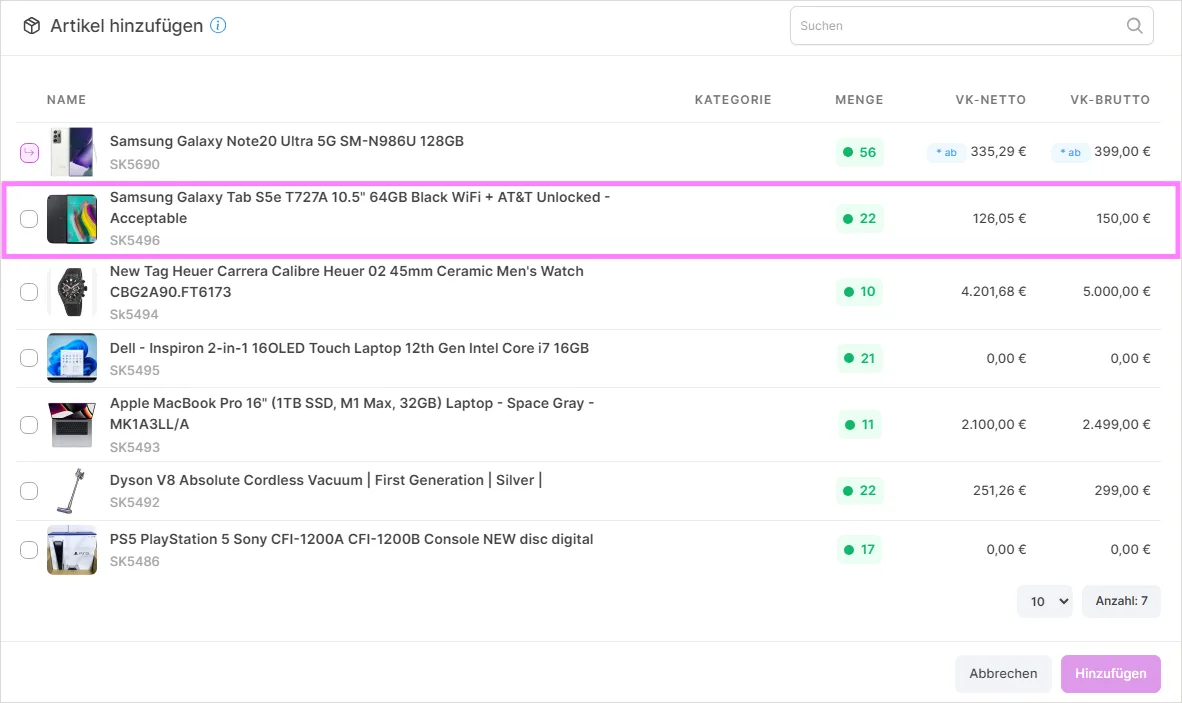This screenshot has height=703, width=1182.
Task: Click the NAME column header
Action: click(66, 99)
